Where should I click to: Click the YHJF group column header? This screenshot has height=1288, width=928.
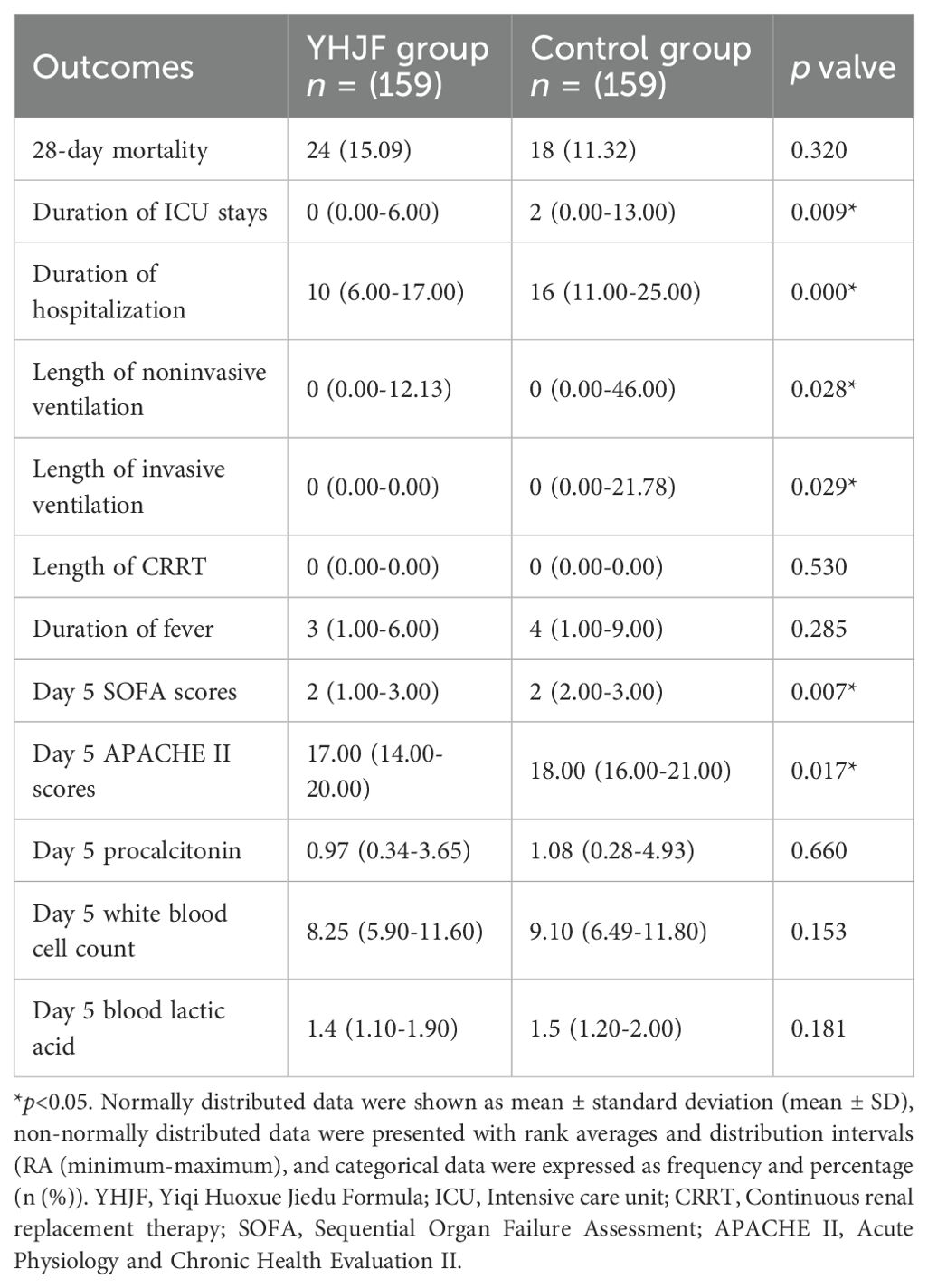click(398, 66)
